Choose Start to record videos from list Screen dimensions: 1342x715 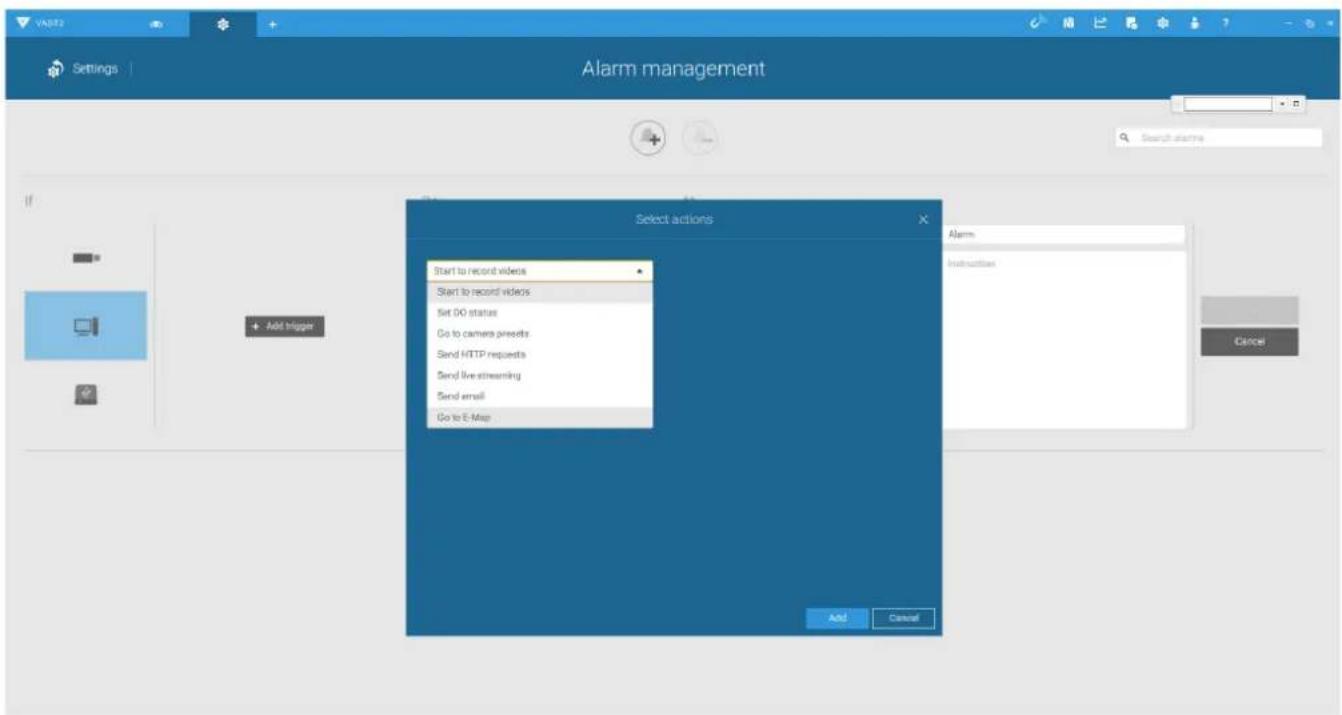540,292
